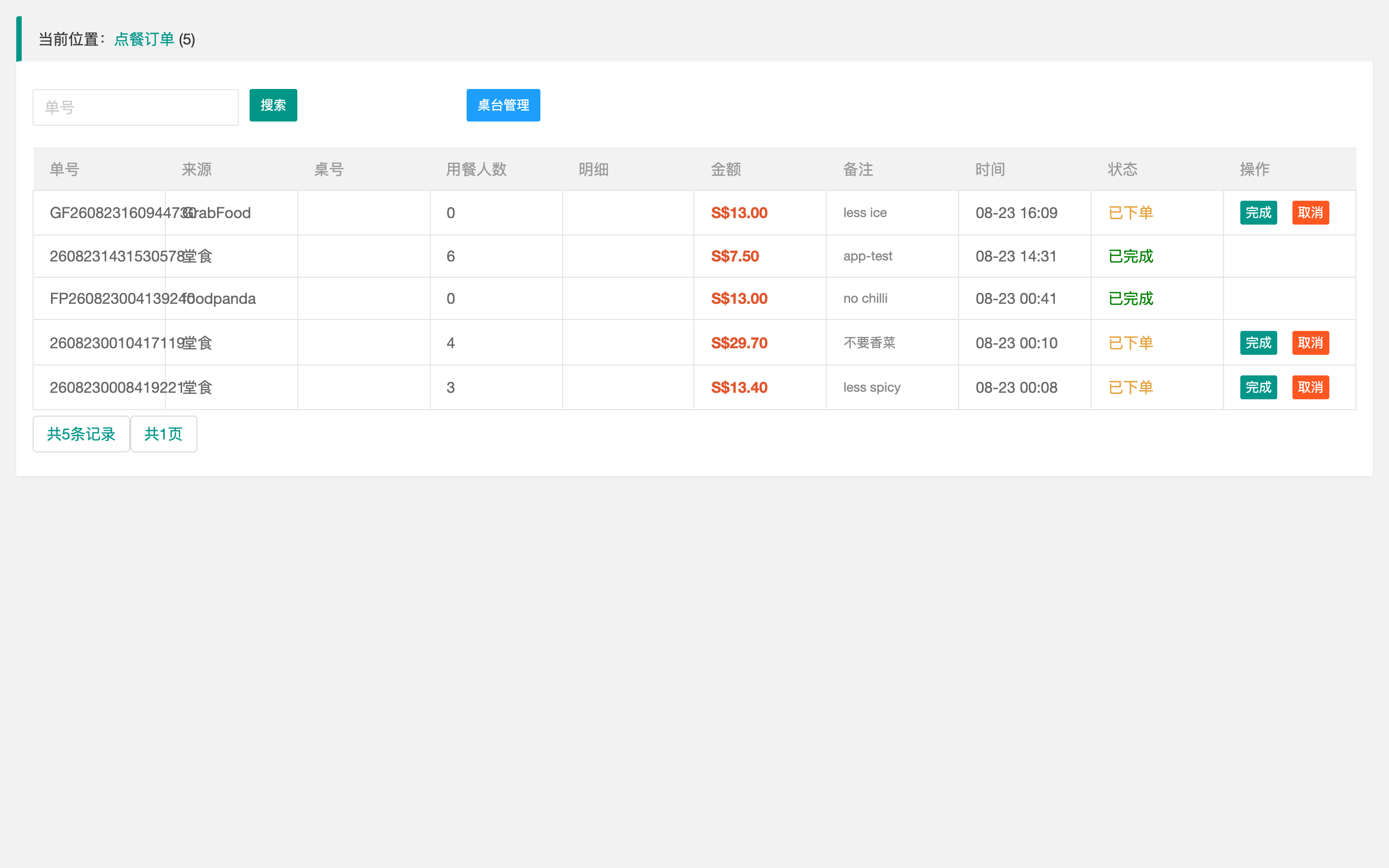Cancel the GrabFood order with 取消
1389x868 pixels.
pyautogui.click(x=1311, y=213)
